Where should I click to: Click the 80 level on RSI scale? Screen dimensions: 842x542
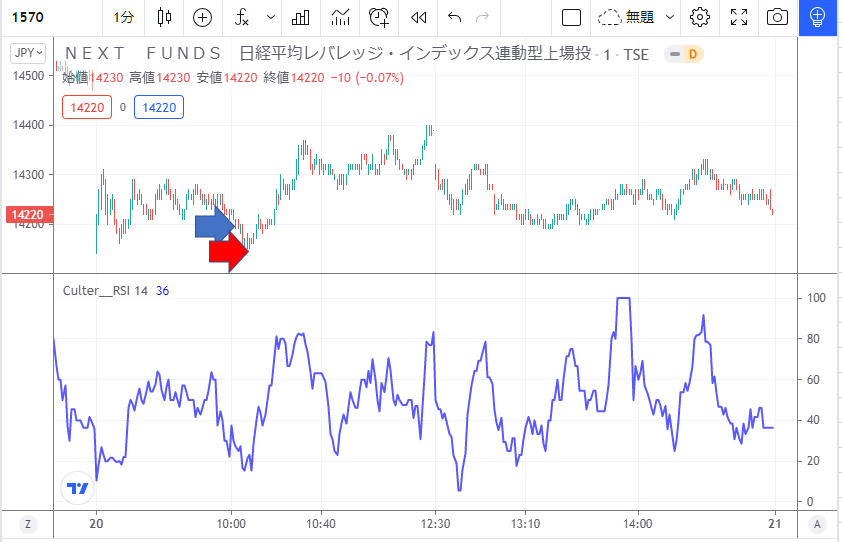pyautogui.click(x=813, y=338)
